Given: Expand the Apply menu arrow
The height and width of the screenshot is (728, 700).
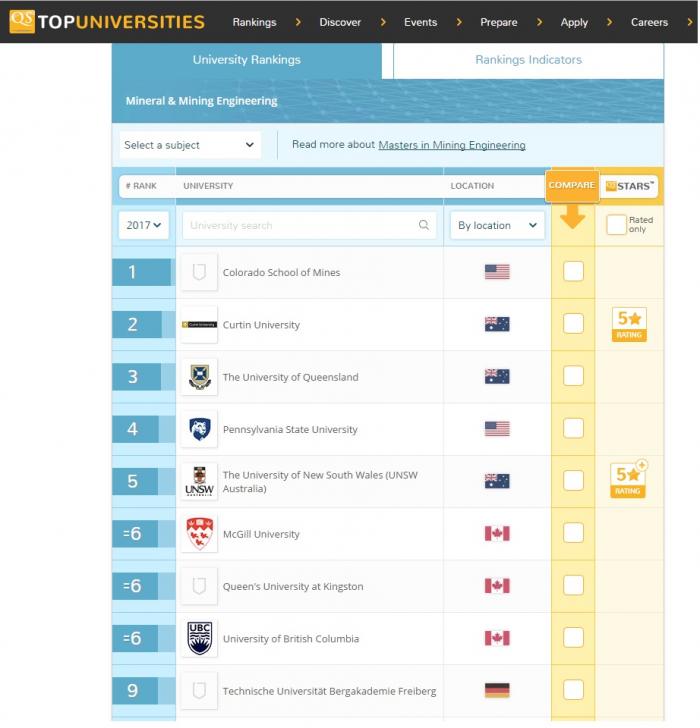Looking at the screenshot, I should click(609, 22).
